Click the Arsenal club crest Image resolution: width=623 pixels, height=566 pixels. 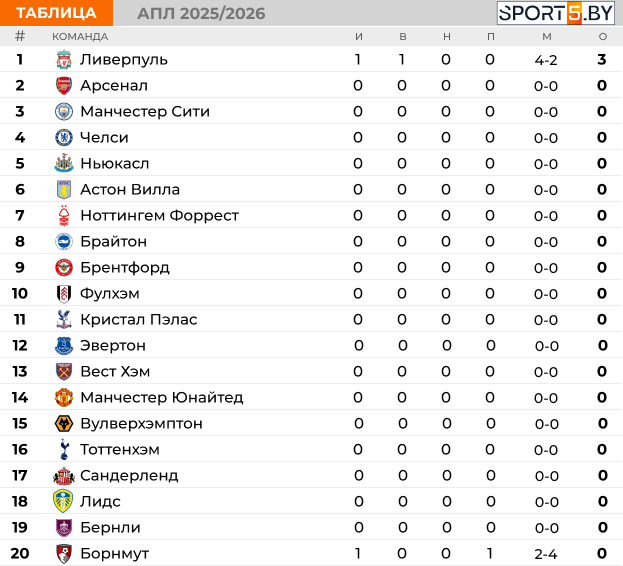[x=64, y=85]
